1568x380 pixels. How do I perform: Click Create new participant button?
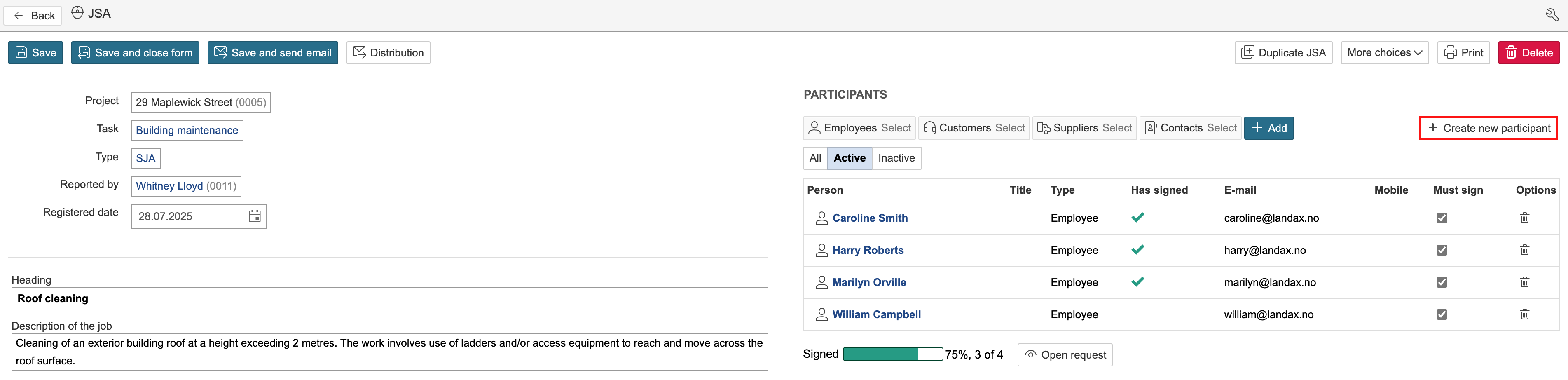[x=1488, y=129]
